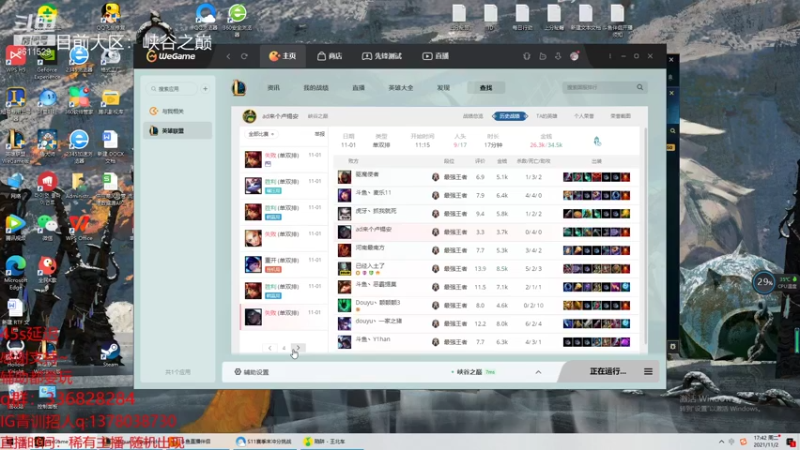
Task: Click player name ad来个卢锡安 in scoreboard
Action: 373,230
